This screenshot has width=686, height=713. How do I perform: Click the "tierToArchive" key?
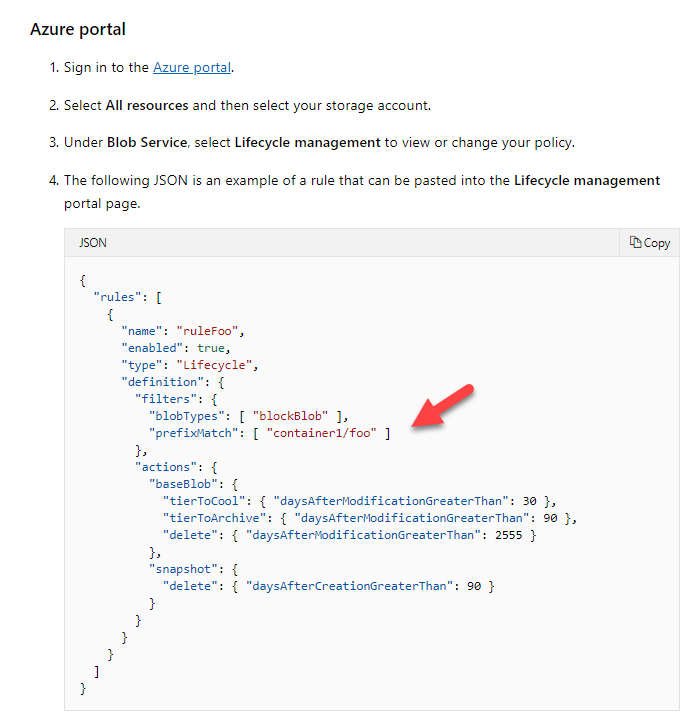click(x=214, y=518)
